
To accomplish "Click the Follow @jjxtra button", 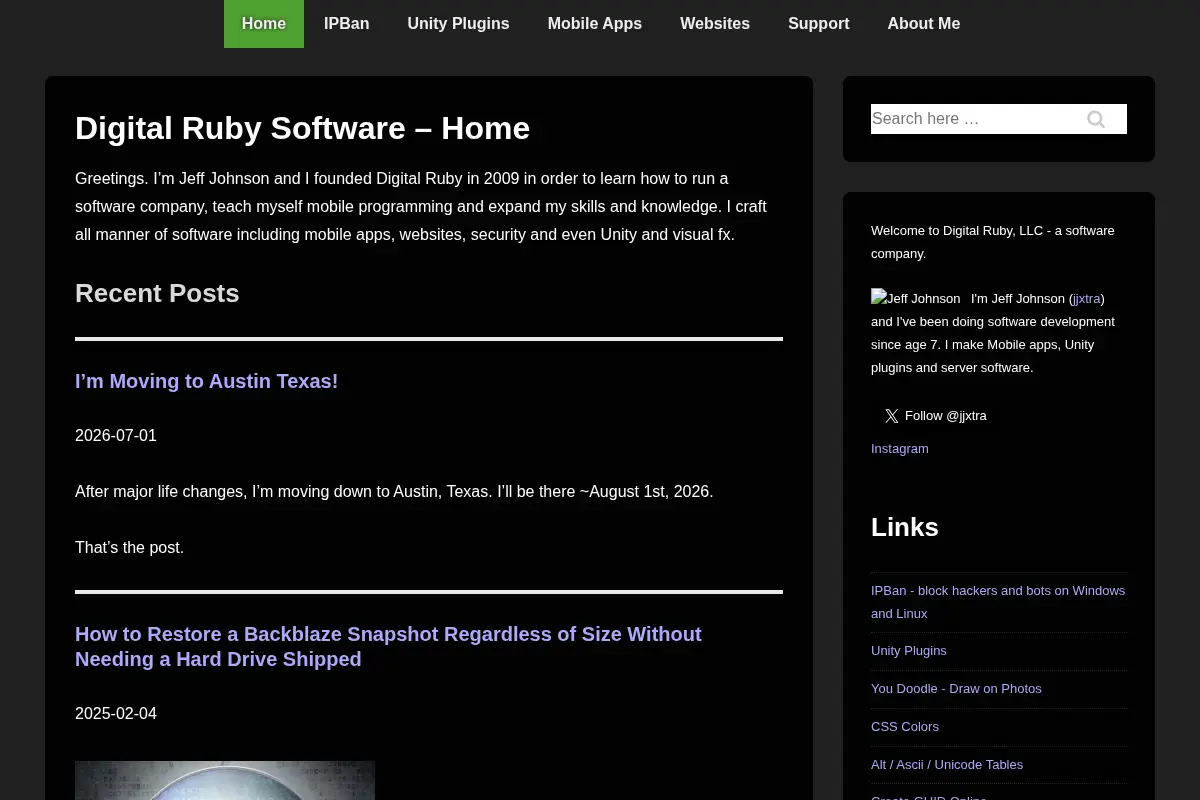I will 935,416.
